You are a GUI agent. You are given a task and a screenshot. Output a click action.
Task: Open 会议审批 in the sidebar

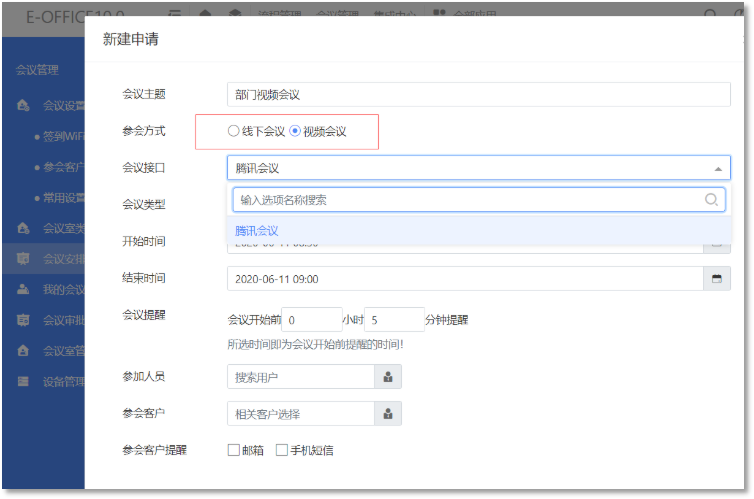[63, 320]
